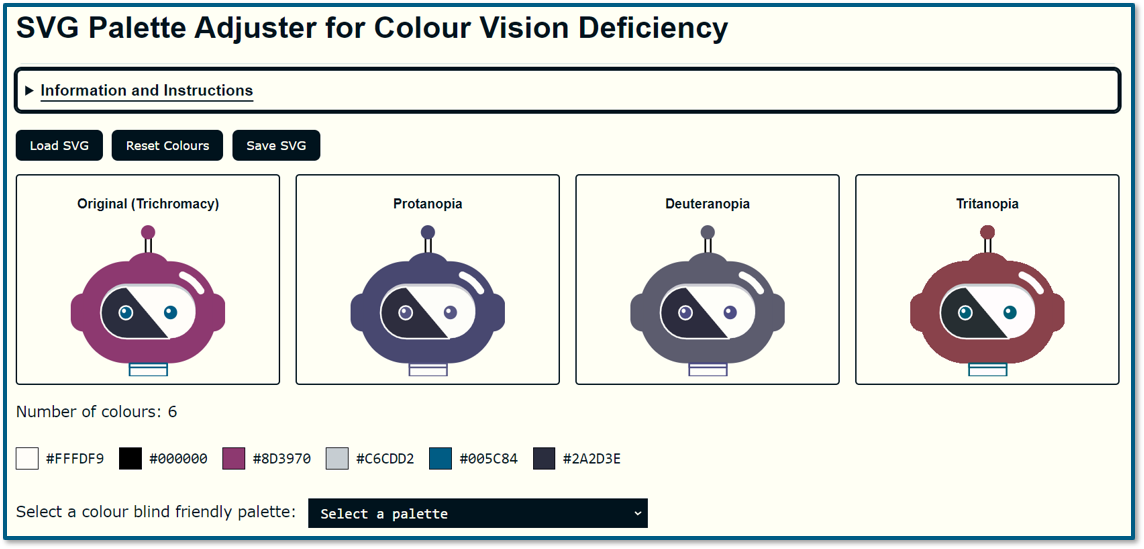Open the white #FFFDF9 colour swatch
This screenshot has width=1144, height=549.
pos(27,459)
